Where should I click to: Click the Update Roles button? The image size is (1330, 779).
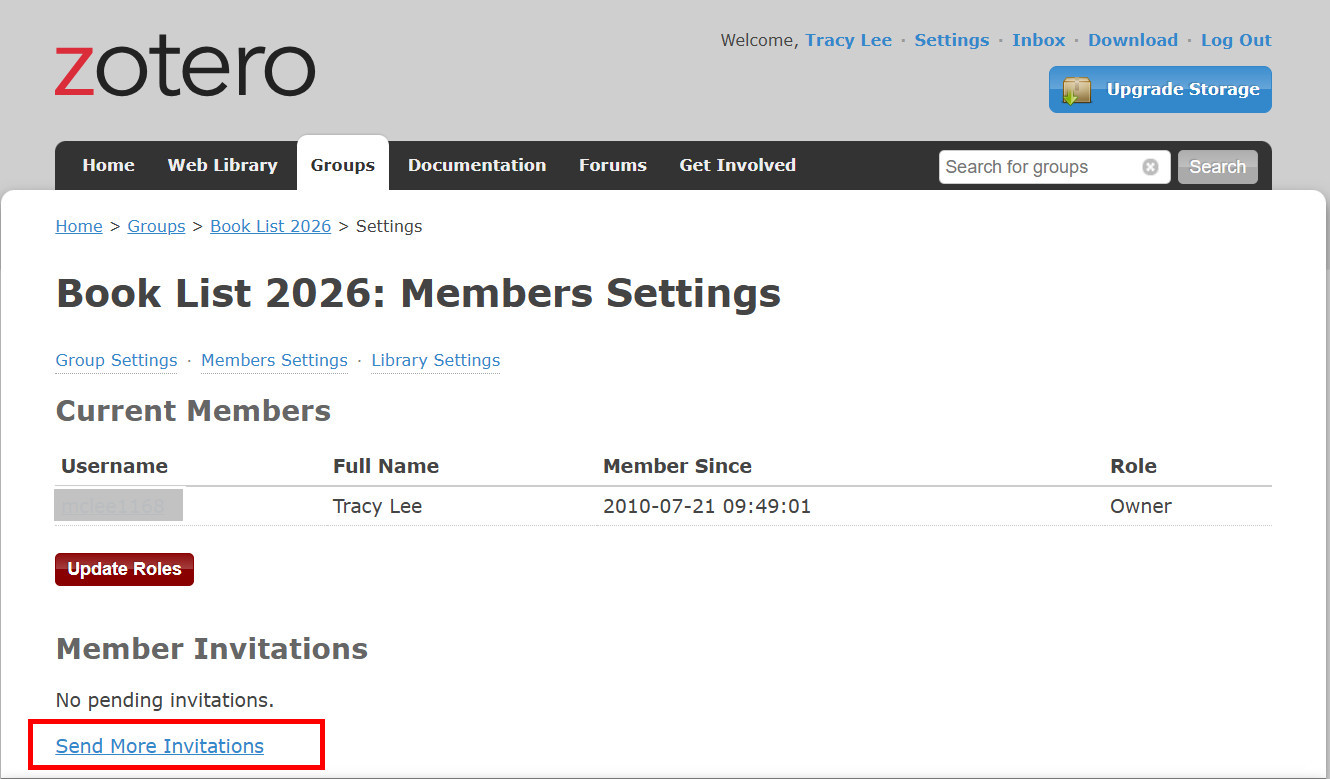pyautogui.click(x=124, y=569)
